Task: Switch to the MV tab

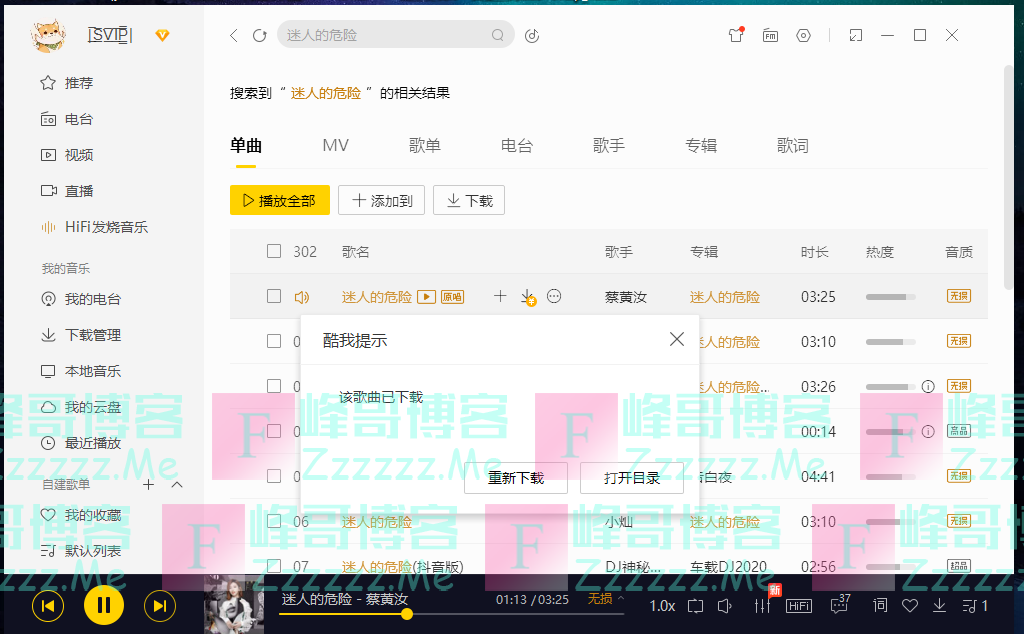Action: click(335, 146)
